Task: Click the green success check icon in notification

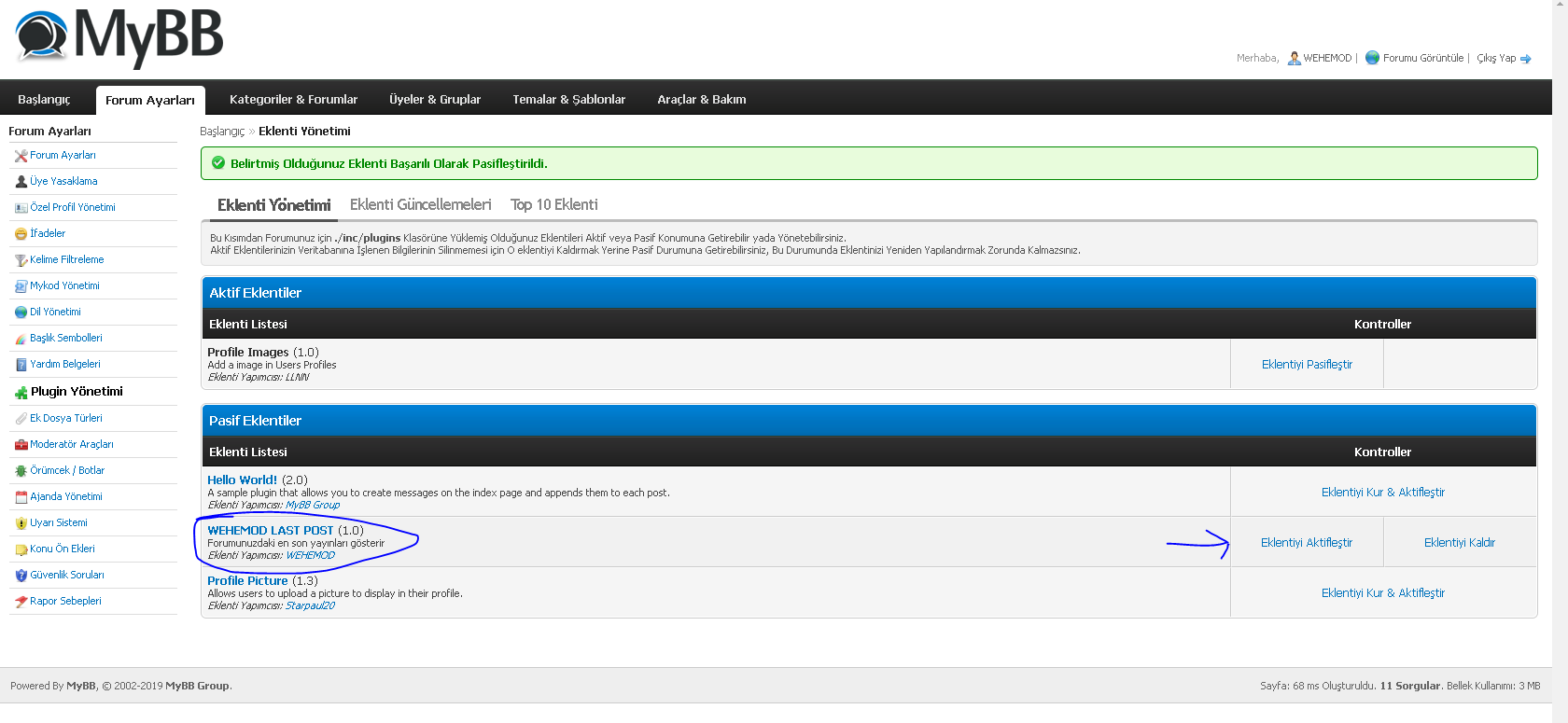Action: coord(218,163)
